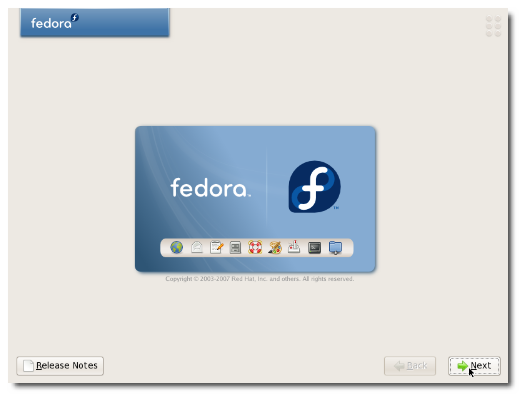
Task: Open the Release Notes
Action: [60, 366]
